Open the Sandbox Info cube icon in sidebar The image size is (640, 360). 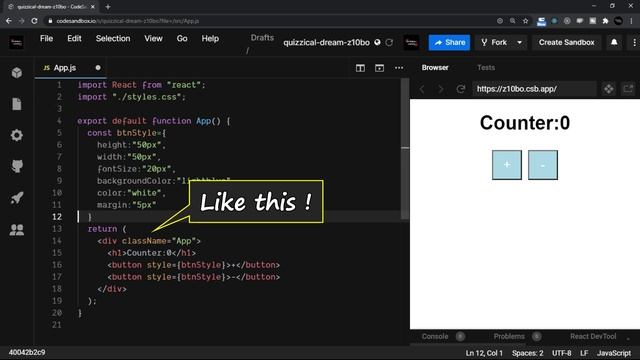(x=17, y=73)
